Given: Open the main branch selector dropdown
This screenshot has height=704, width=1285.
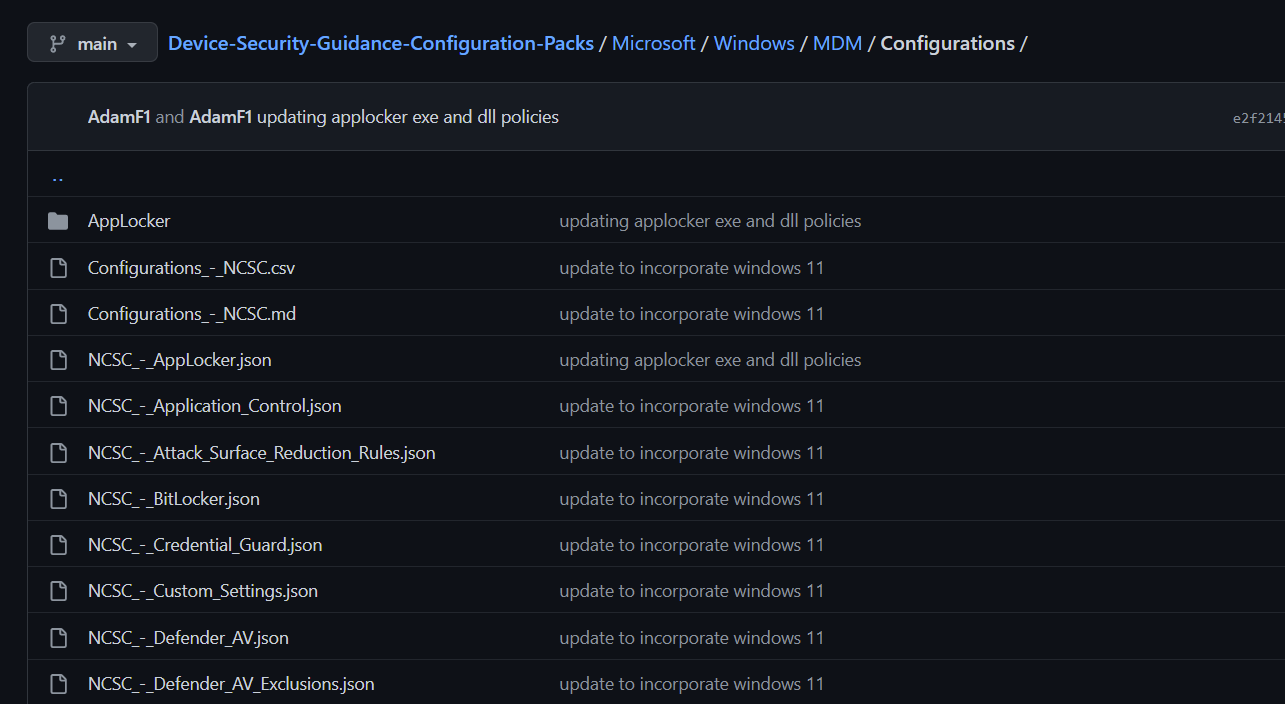Looking at the screenshot, I should (92, 43).
